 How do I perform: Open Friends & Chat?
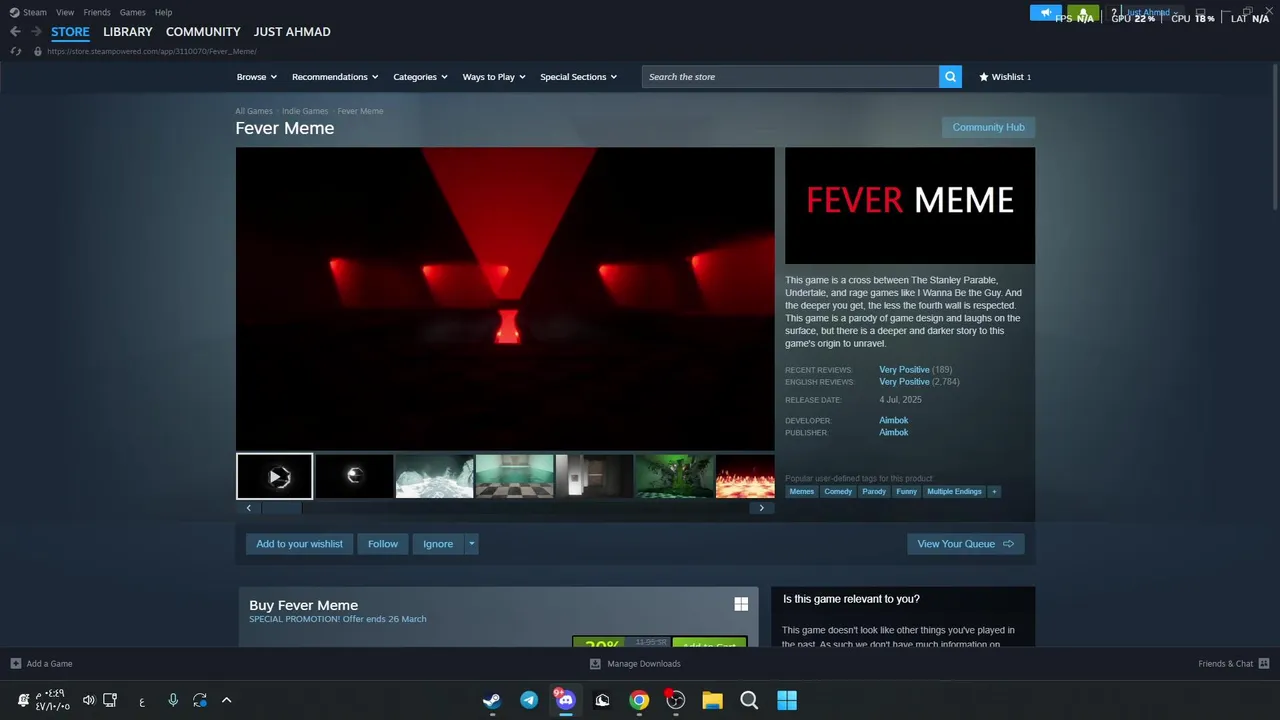(1233, 664)
